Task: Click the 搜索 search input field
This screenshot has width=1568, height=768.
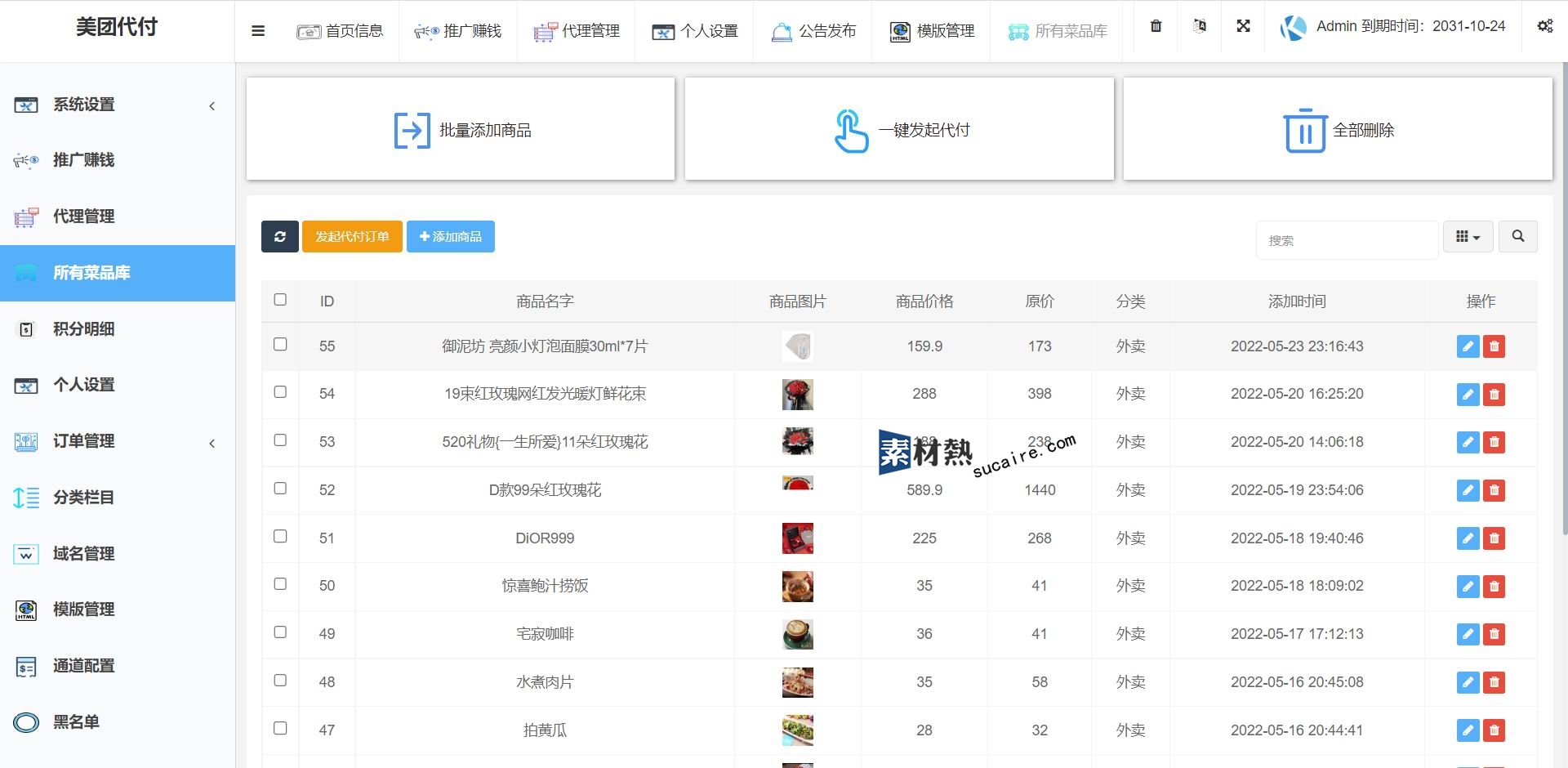Action: point(1347,240)
